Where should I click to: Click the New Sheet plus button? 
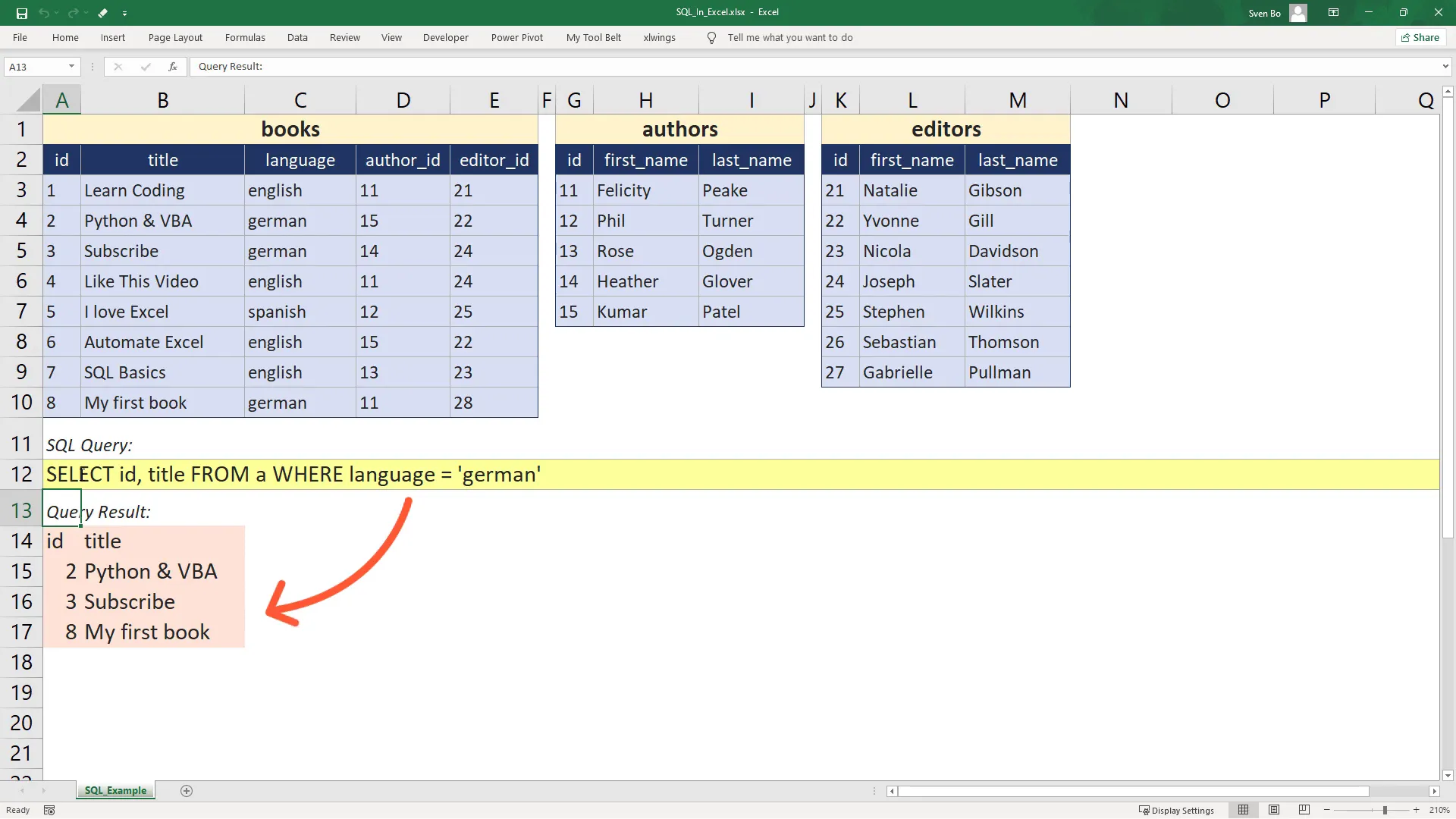[x=186, y=791]
